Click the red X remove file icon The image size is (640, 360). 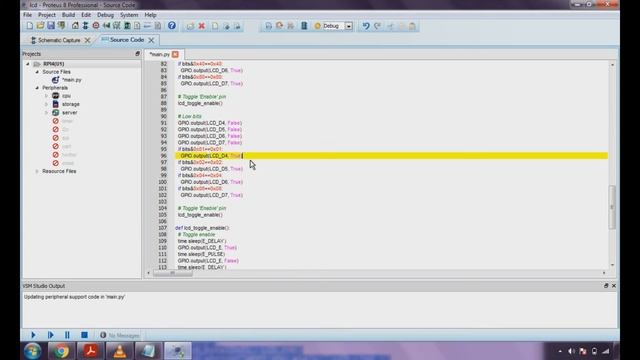click(202, 26)
